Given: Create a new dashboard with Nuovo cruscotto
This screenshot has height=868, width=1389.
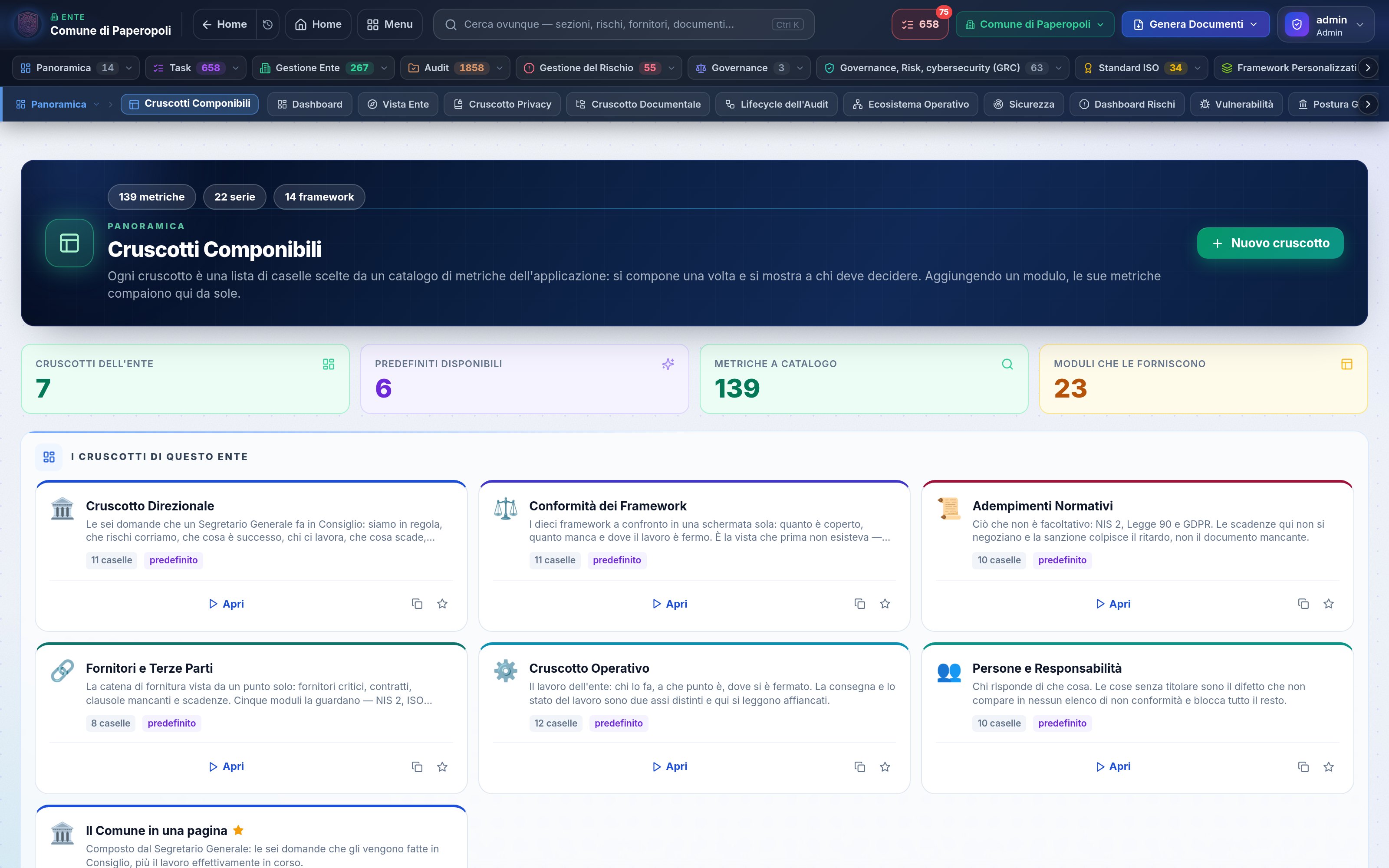Looking at the screenshot, I should pyautogui.click(x=1270, y=243).
